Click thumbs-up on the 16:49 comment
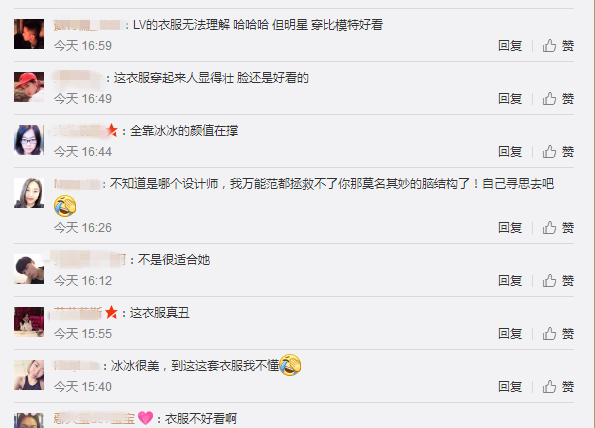Viewport: 595px width, 428px height. pos(558,99)
